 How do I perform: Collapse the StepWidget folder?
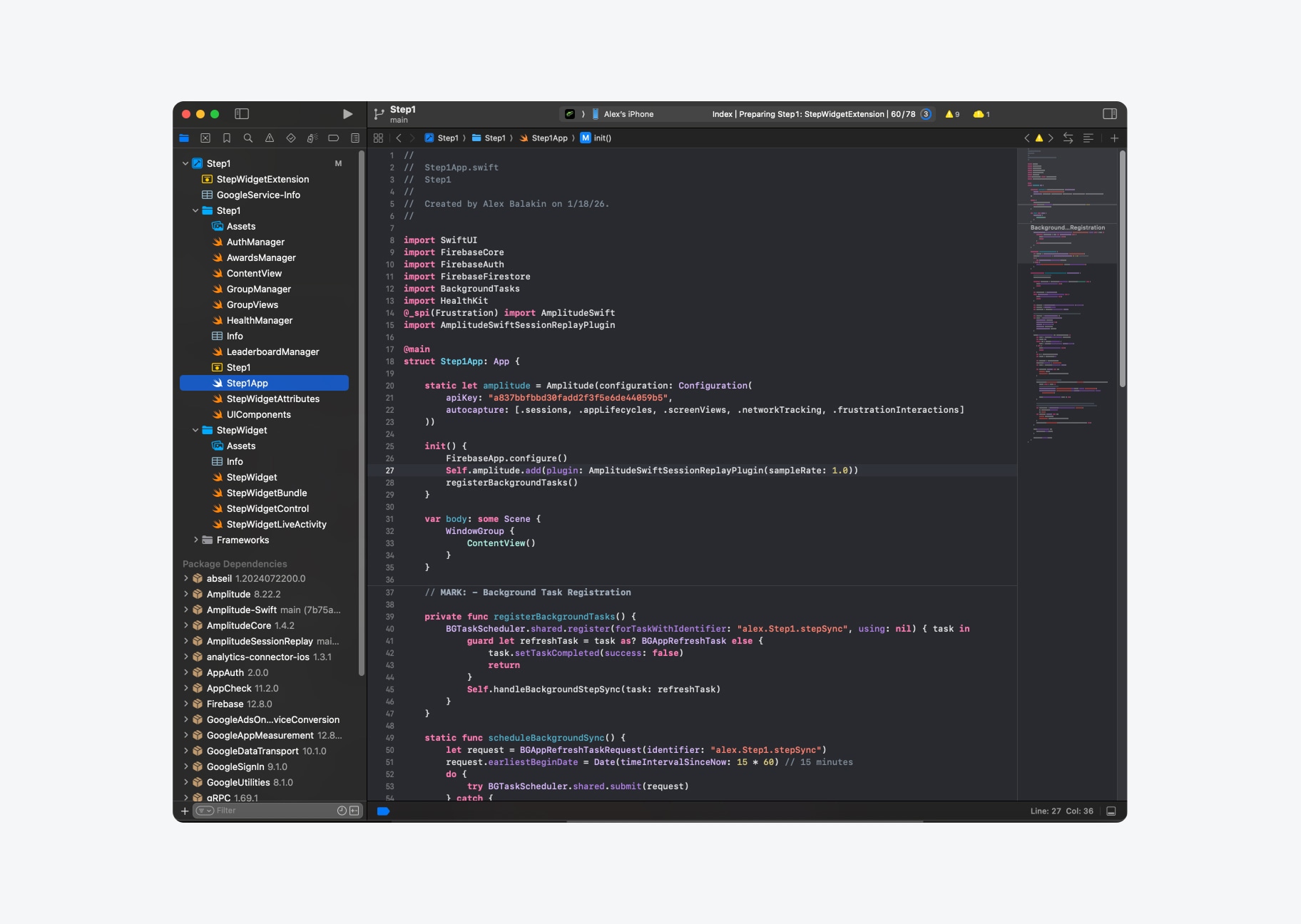pyautogui.click(x=195, y=431)
